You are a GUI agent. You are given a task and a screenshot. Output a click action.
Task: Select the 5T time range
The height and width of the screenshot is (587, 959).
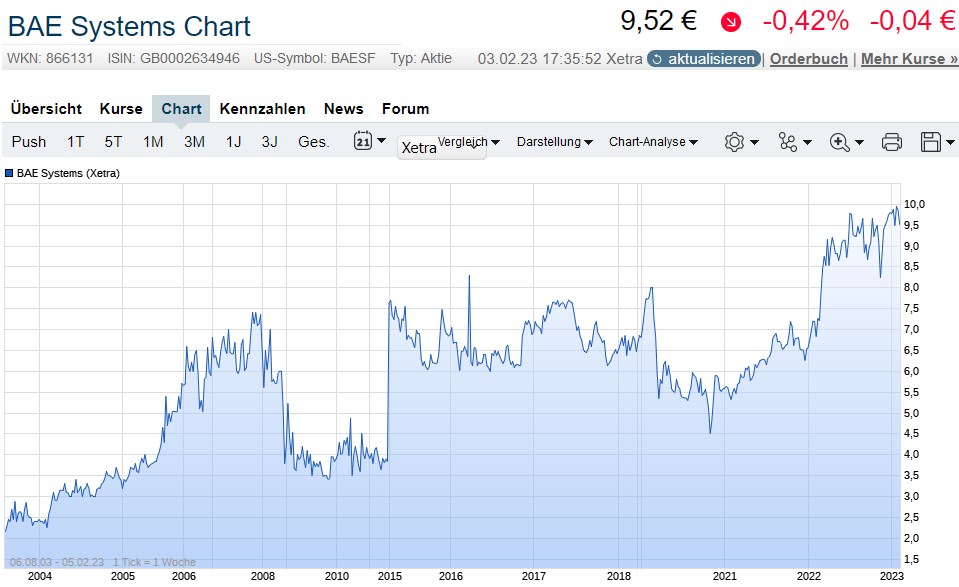pyautogui.click(x=113, y=142)
